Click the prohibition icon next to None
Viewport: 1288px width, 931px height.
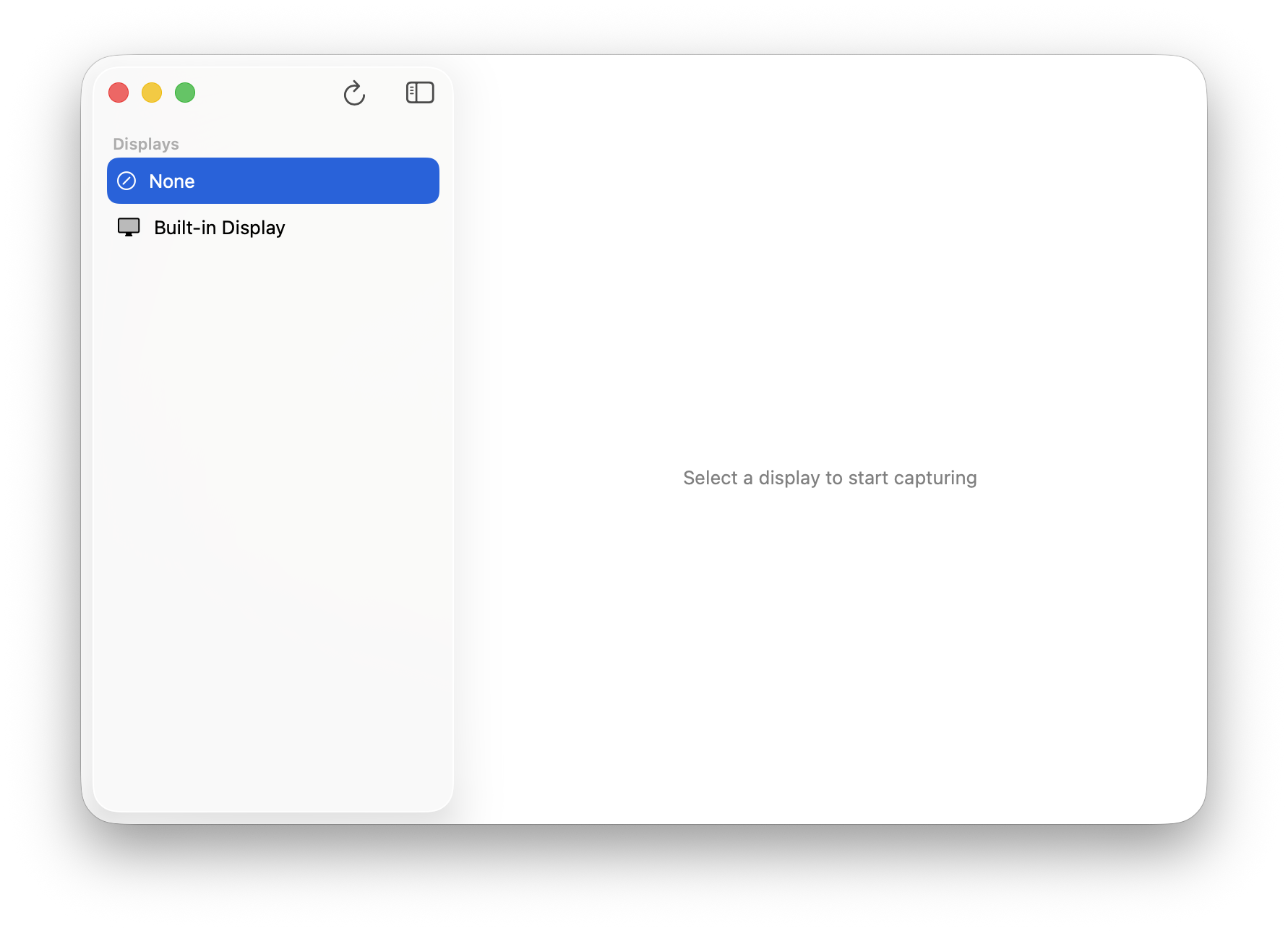pos(128,181)
